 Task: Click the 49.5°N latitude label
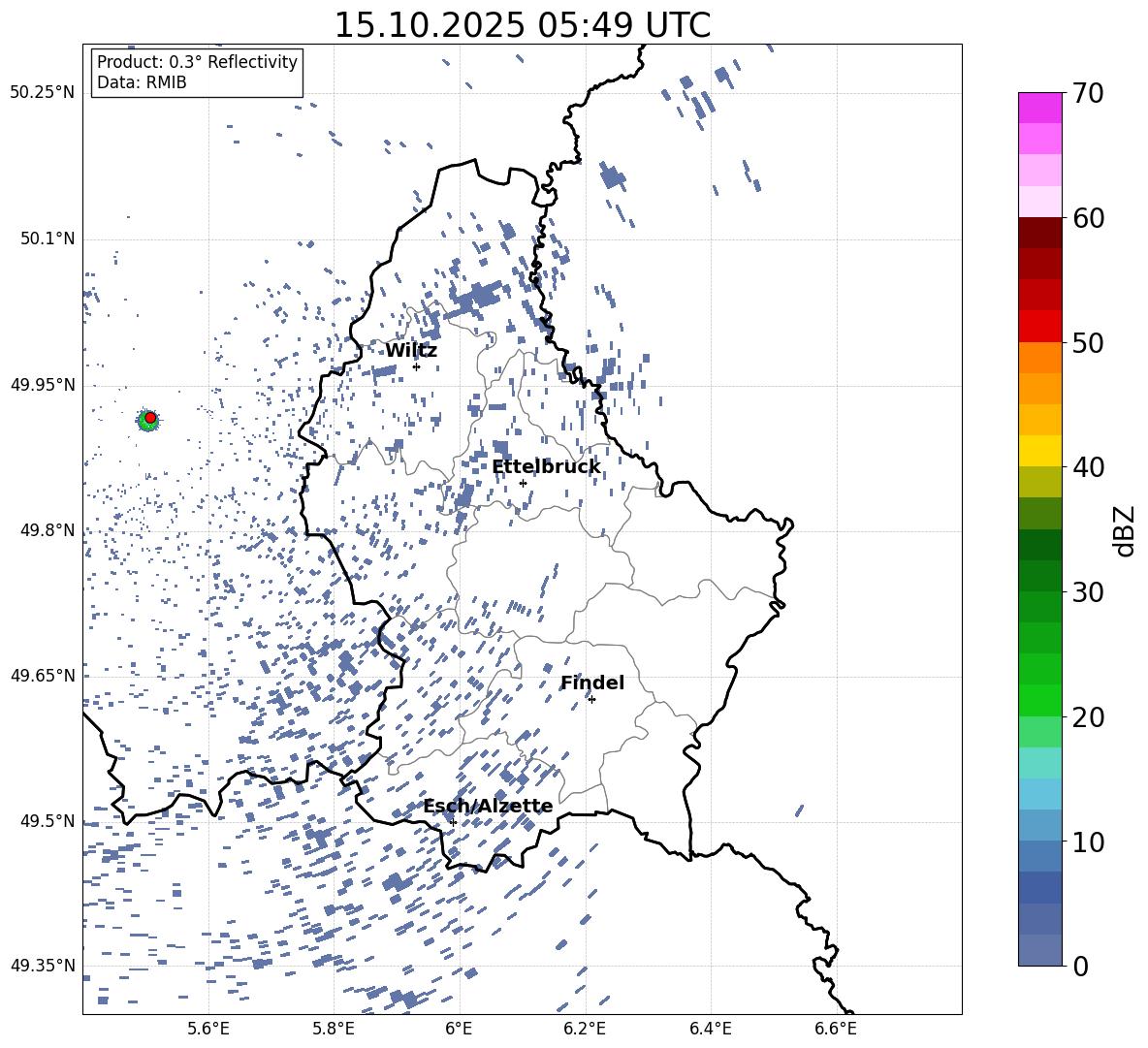(48, 821)
